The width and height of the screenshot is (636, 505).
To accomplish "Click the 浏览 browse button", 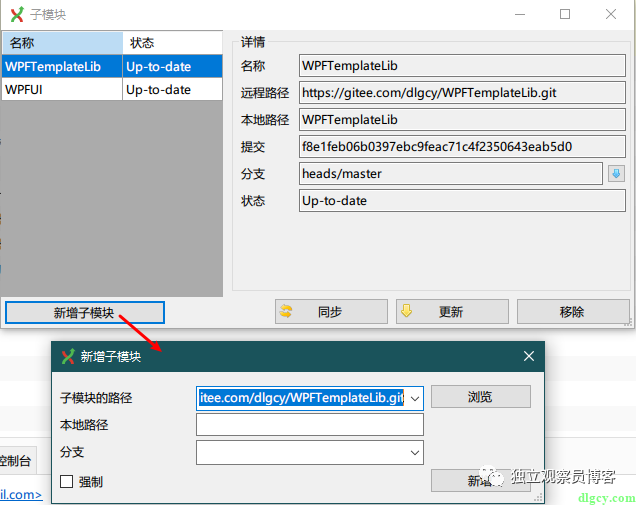I will click(481, 396).
